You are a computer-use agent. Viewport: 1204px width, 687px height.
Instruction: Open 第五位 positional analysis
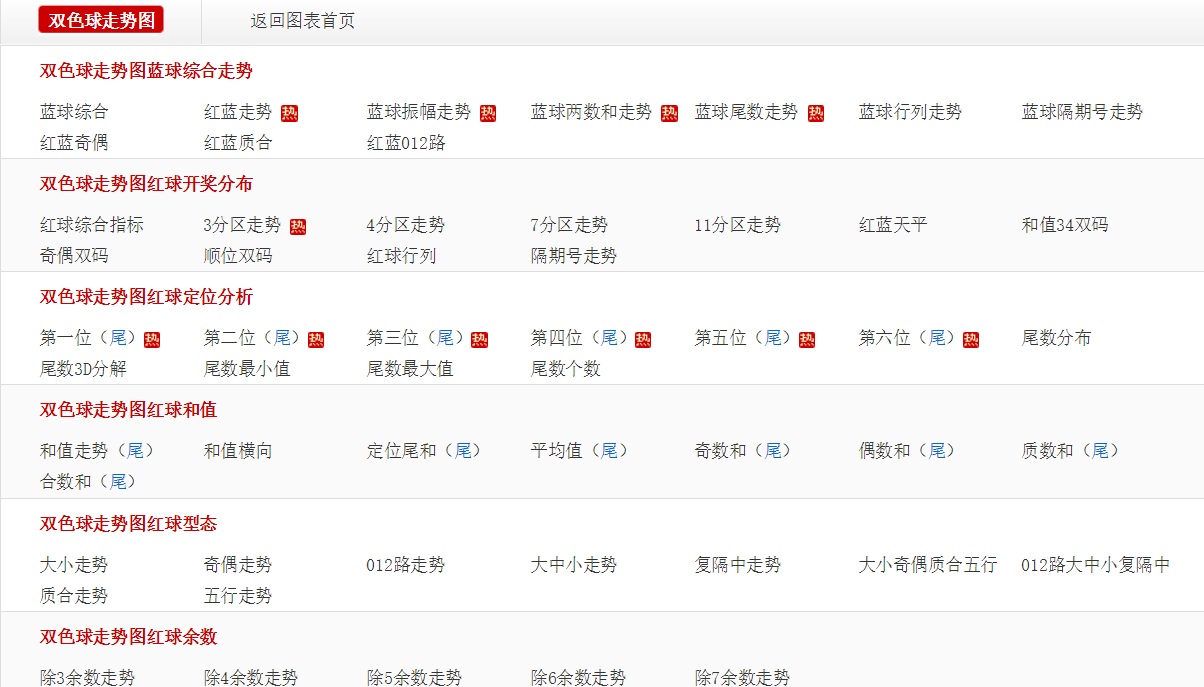[x=721, y=338]
